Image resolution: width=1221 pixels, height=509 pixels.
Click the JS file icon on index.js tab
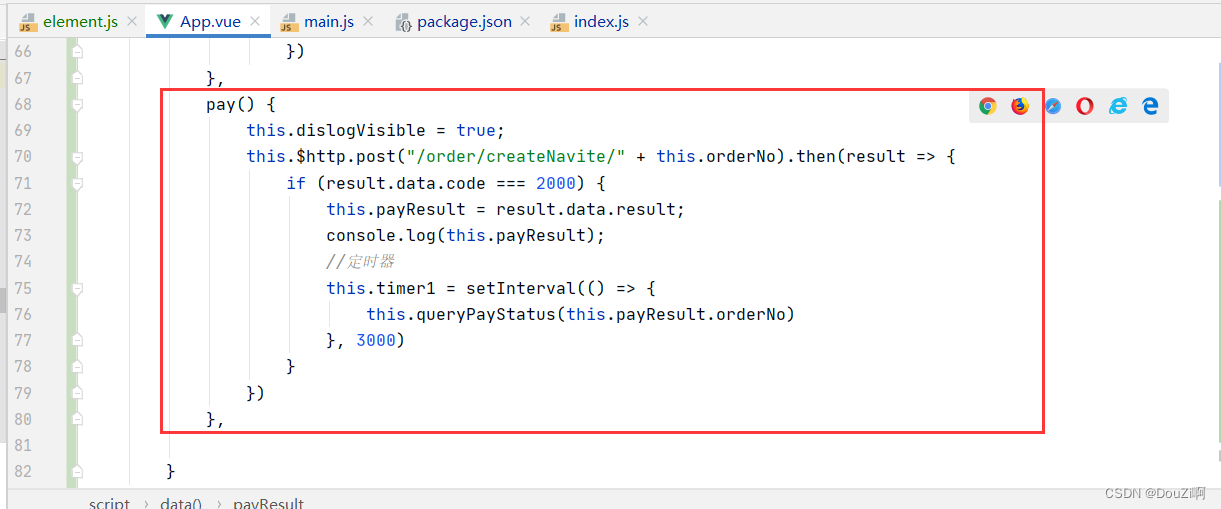click(558, 22)
